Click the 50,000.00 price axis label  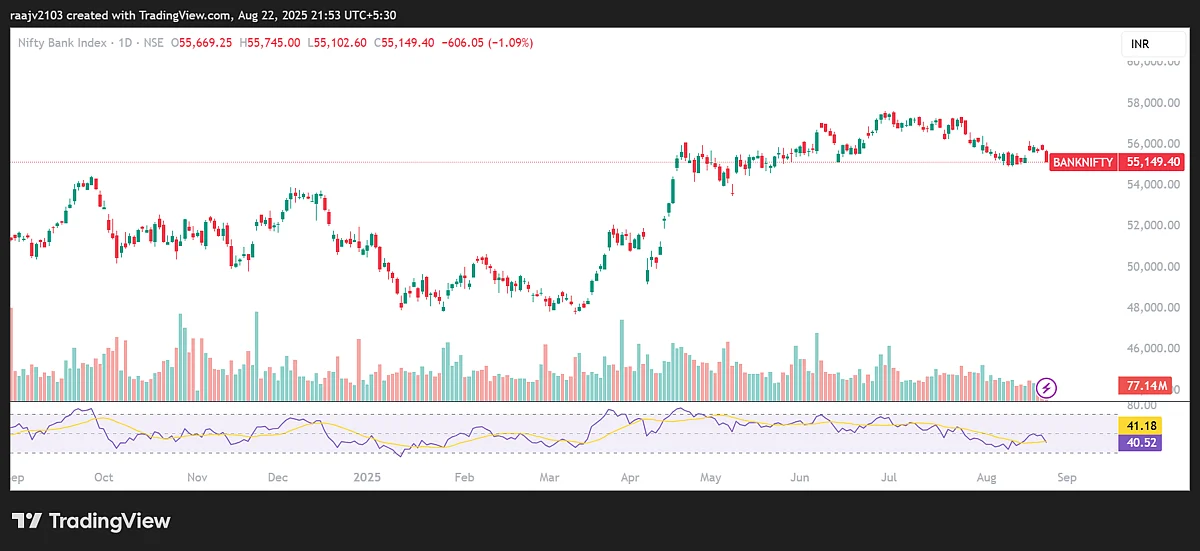pos(1154,267)
